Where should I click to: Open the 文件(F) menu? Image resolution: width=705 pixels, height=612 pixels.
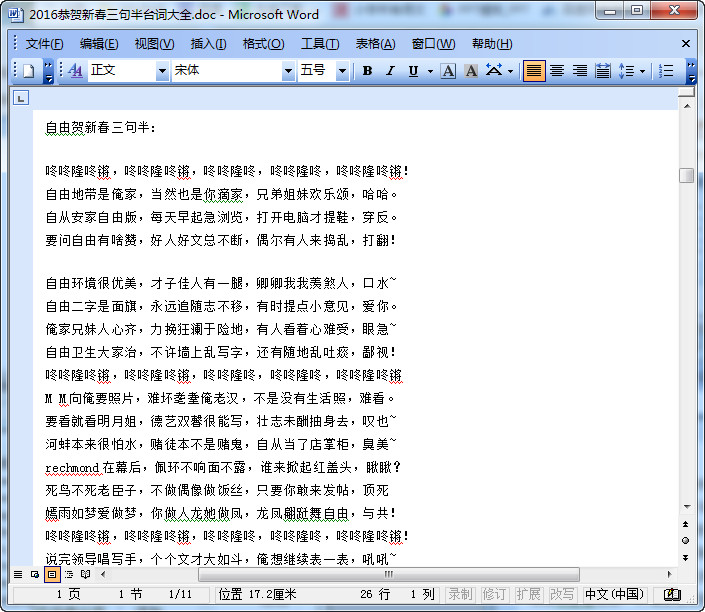pos(44,44)
